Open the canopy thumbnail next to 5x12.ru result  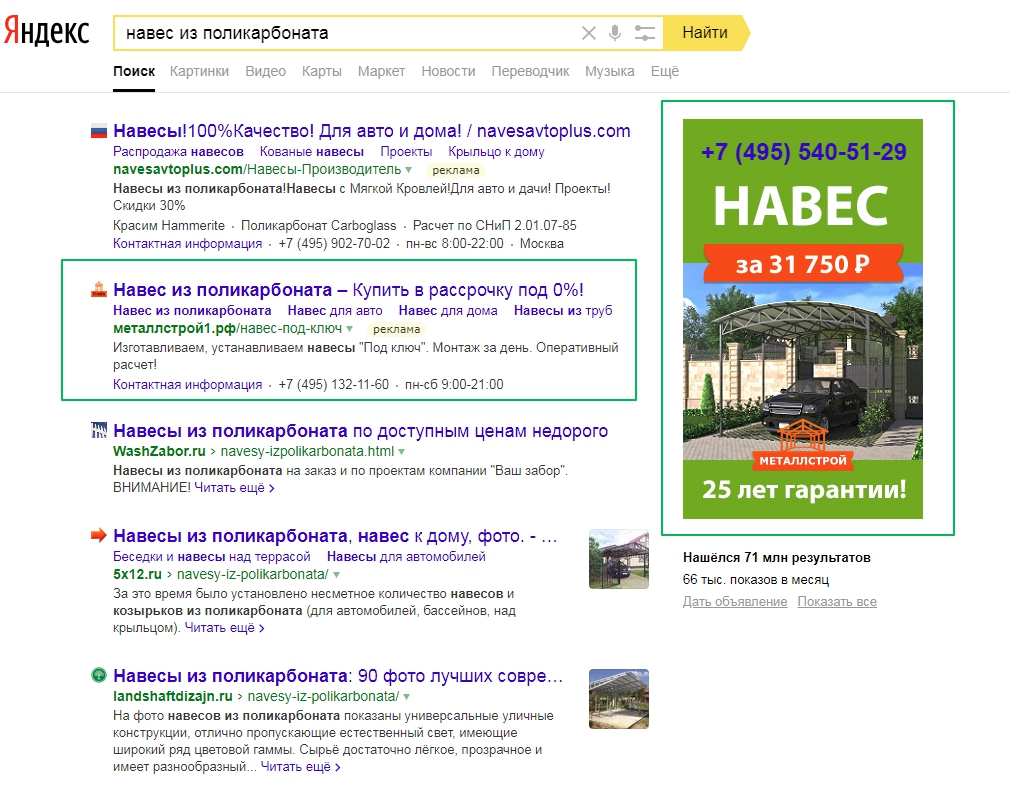[x=619, y=559]
